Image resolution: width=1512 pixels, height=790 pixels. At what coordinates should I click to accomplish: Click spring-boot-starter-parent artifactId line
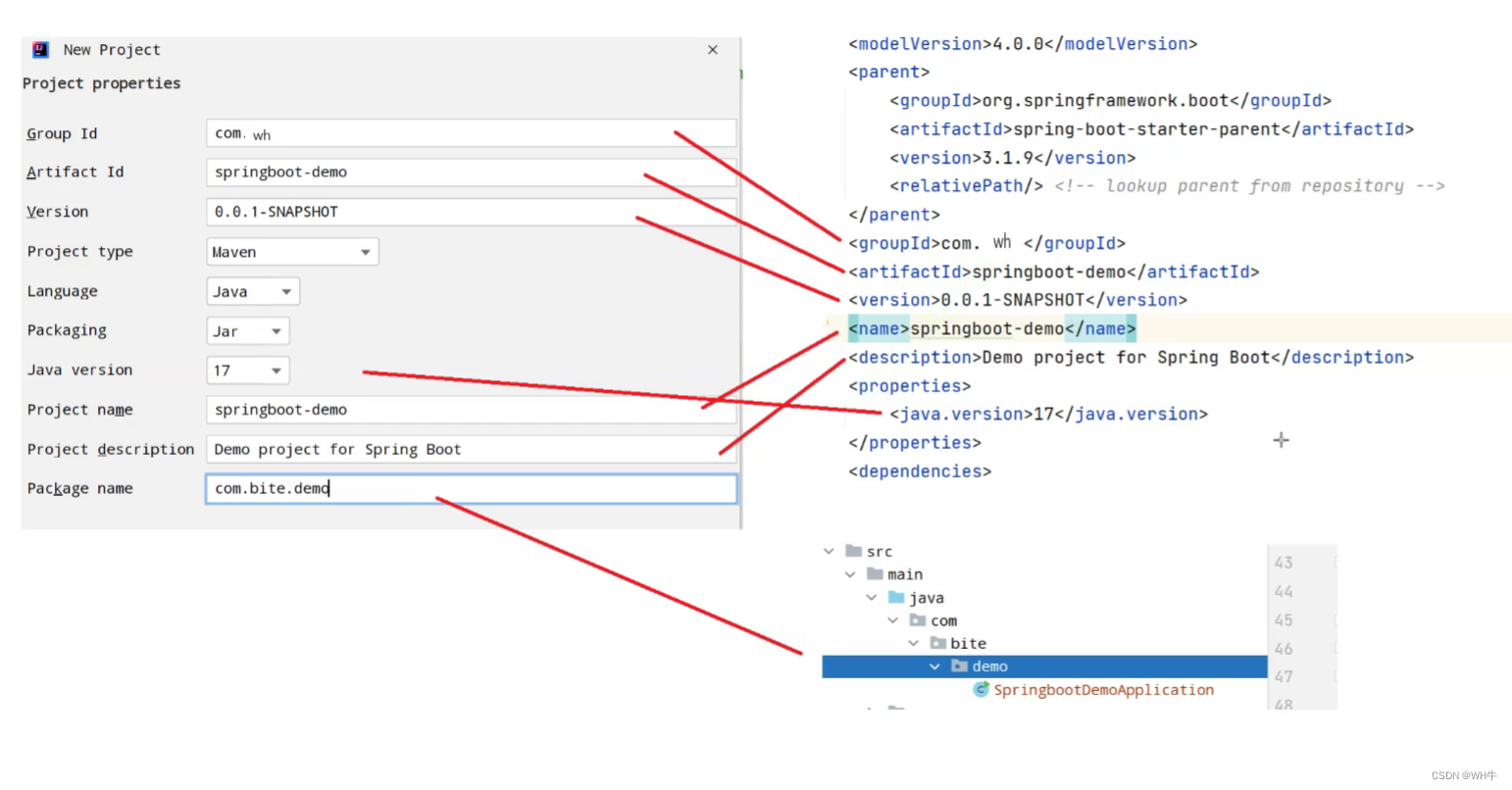click(x=1151, y=129)
